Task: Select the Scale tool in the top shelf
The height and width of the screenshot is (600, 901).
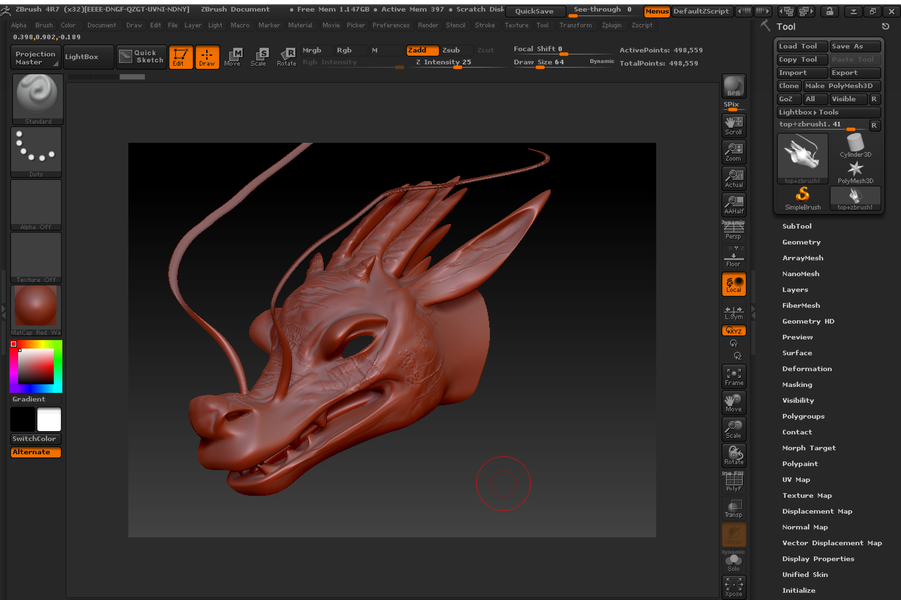Action: (x=259, y=57)
